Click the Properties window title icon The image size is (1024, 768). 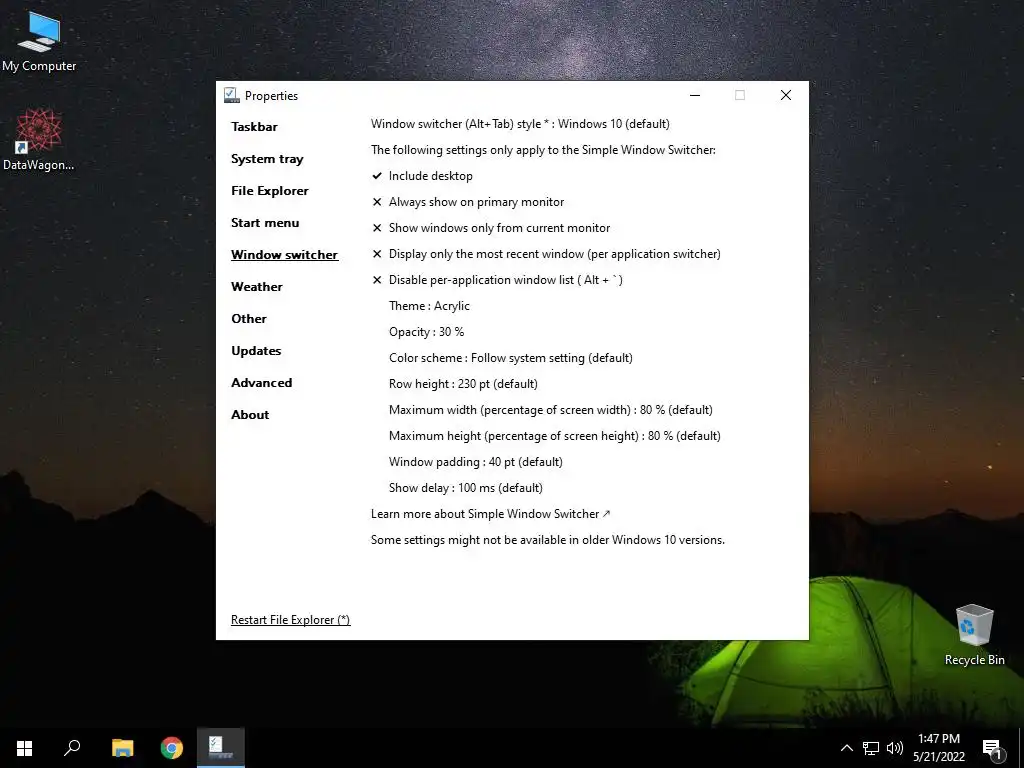coord(231,95)
